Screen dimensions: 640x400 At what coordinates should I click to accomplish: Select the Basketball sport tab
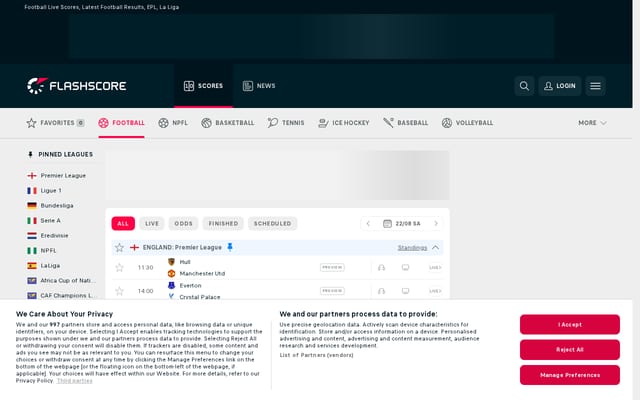[228, 123]
